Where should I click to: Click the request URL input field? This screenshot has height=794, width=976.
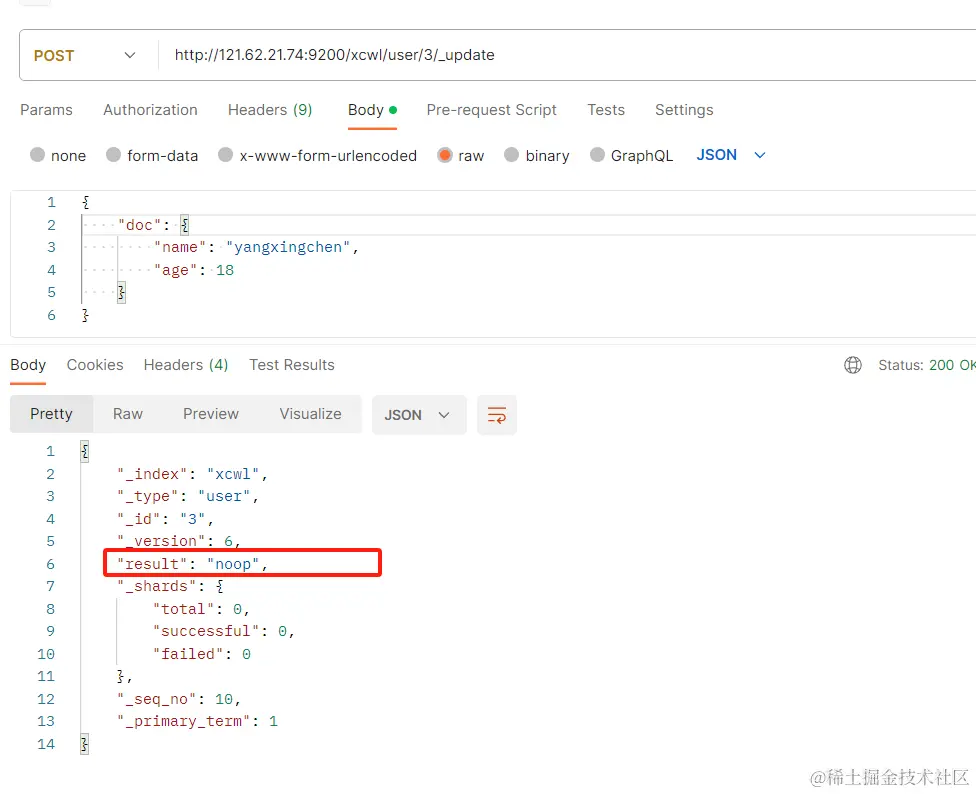566,55
